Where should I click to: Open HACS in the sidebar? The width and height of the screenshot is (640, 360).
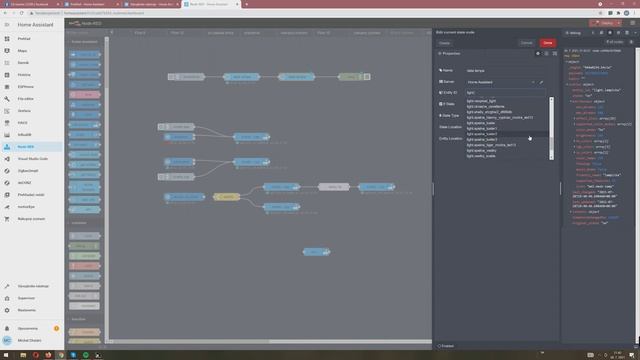31,122
